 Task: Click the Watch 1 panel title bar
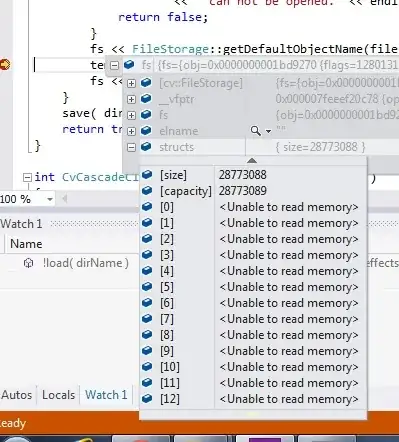pyautogui.click(x=69, y=224)
